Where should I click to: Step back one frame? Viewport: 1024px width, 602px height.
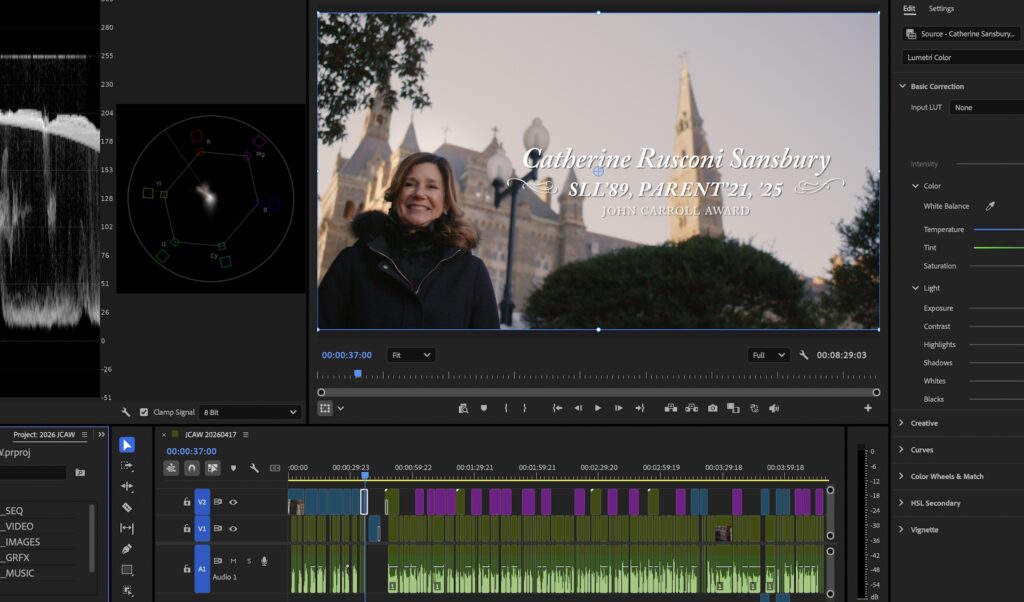(x=578, y=408)
